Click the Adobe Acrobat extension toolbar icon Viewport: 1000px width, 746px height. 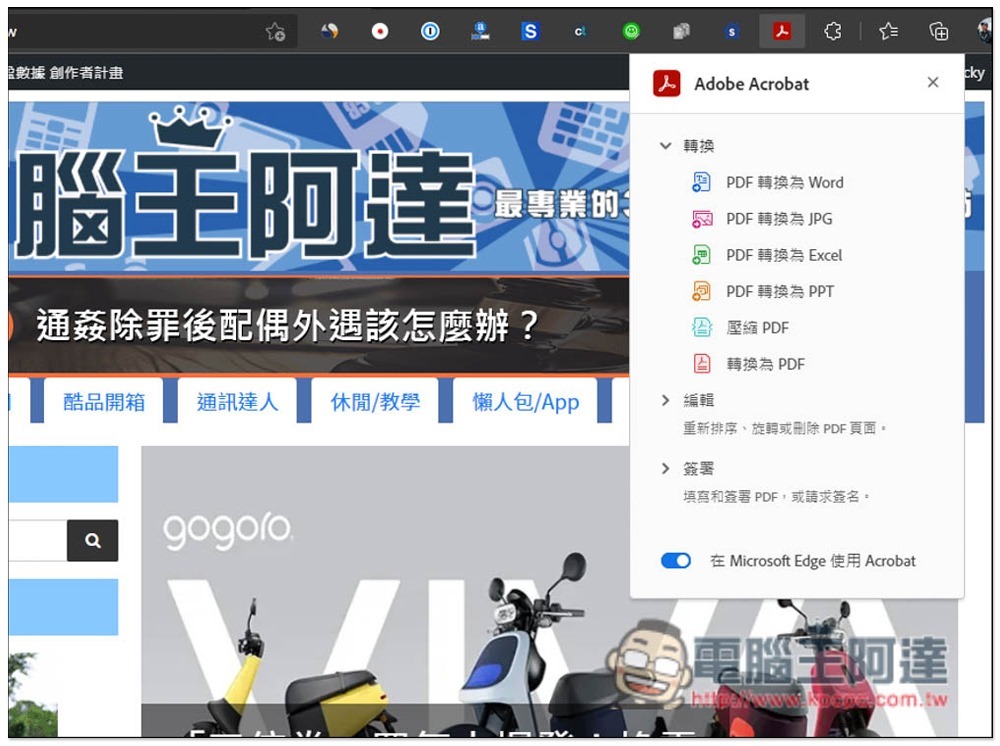(782, 32)
